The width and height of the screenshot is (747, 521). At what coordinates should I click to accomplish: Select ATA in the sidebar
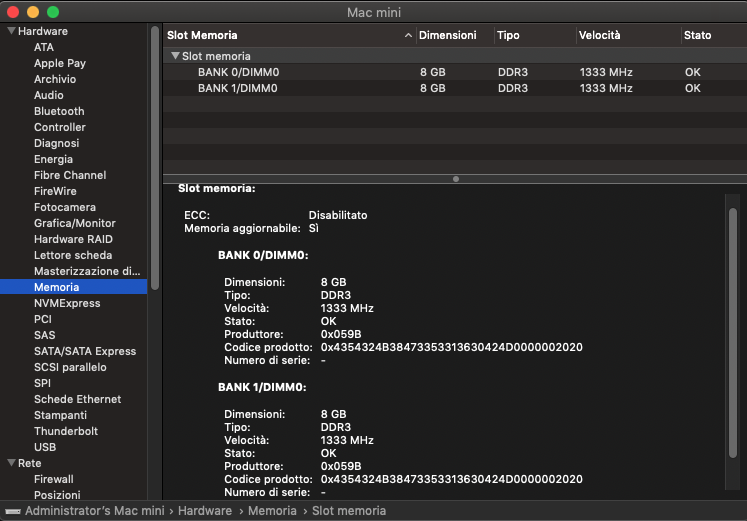point(44,47)
